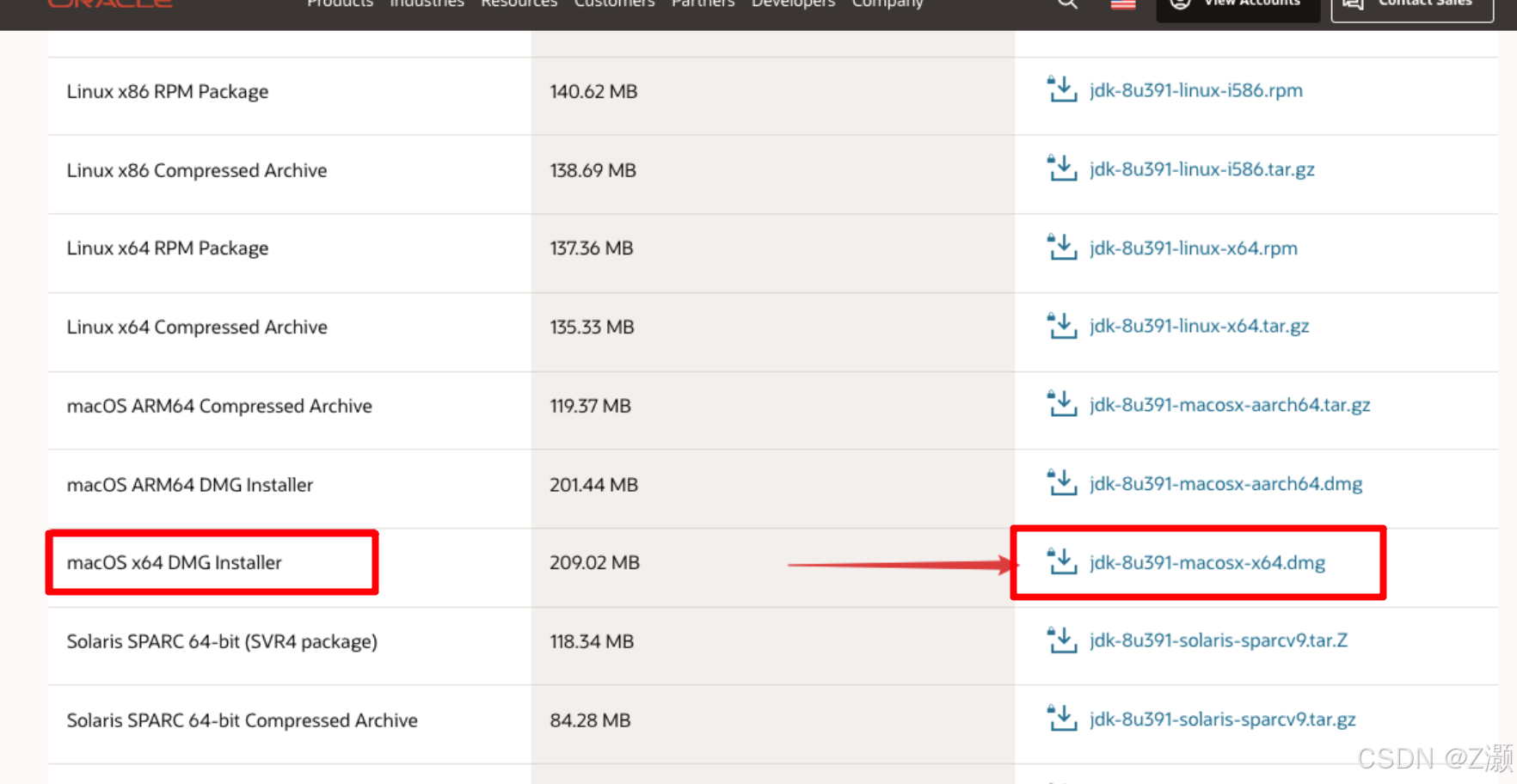Download jdk-8u391-linux-i586.rpm link
1517x784 pixels.
pyautogui.click(x=1195, y=90)
